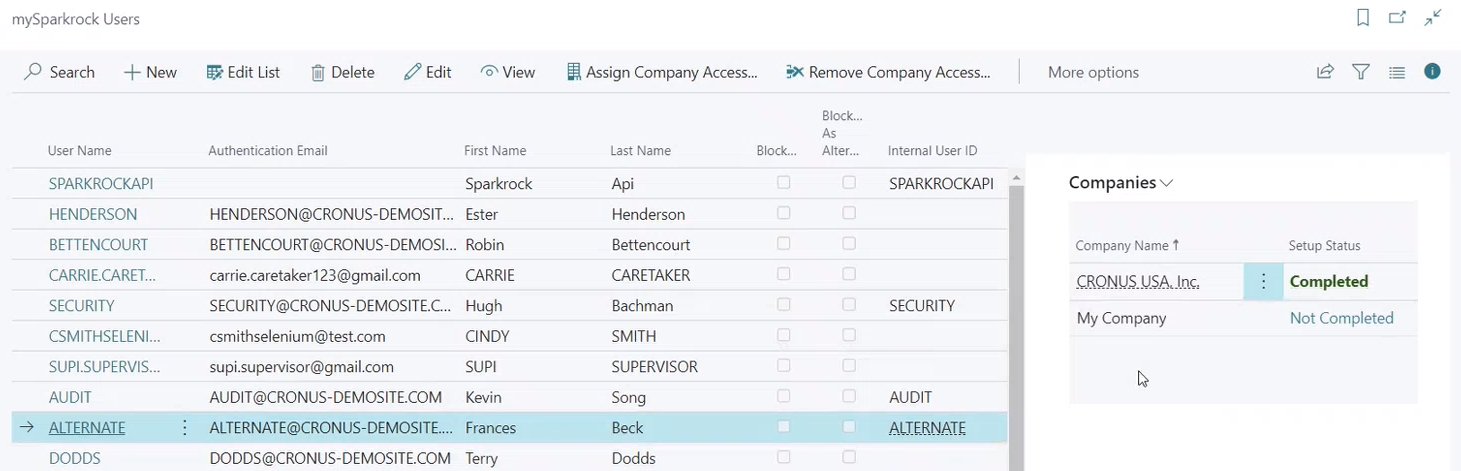Viewport: 1461px width, 471px height.
Task: Click the Not Completed status link
Action: pyautogui.click(x=1341, y=318)
